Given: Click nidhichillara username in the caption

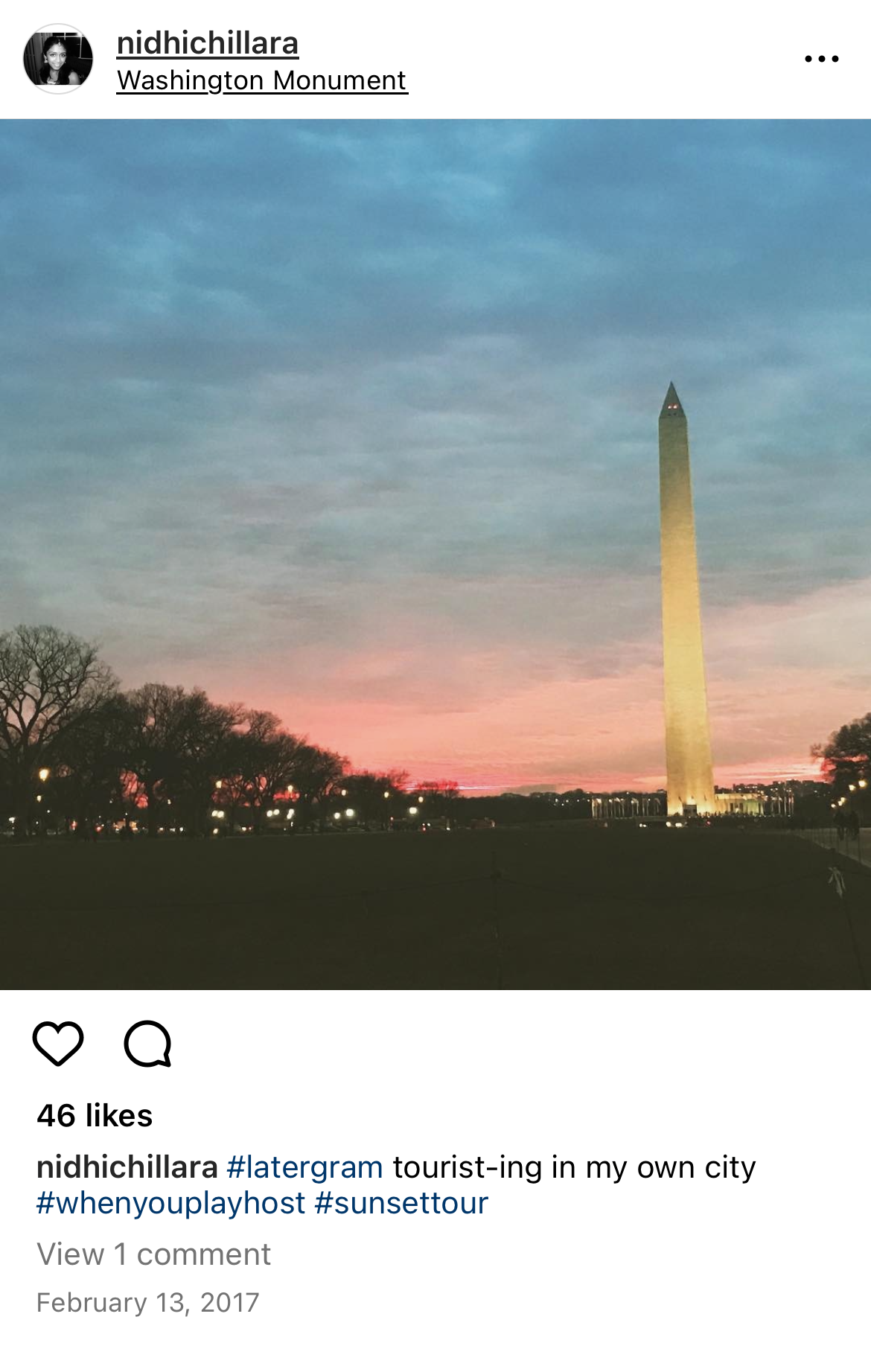Looking at the screenshot, I should tap(127, 1167).
